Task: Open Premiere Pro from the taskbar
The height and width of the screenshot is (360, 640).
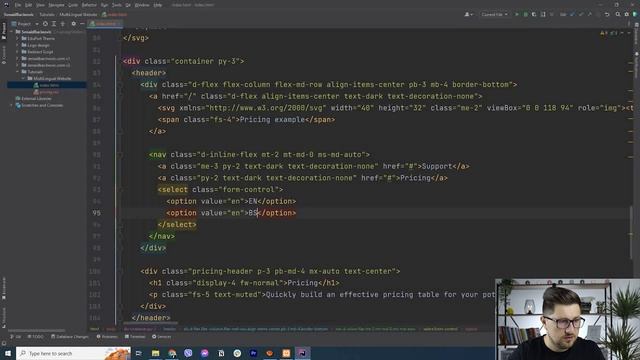Action: pyautogui.click(x=253, y=353)
